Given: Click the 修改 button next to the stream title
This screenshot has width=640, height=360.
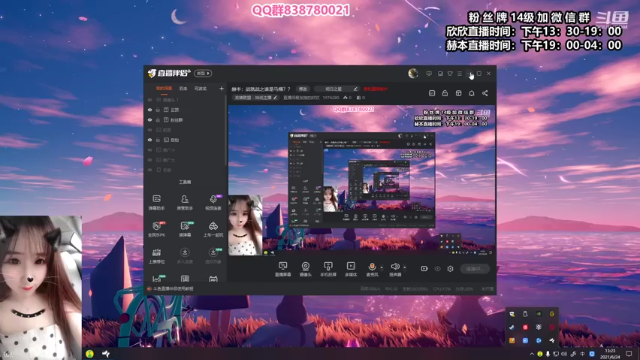Looking at the screenshot, I should 302,89.
